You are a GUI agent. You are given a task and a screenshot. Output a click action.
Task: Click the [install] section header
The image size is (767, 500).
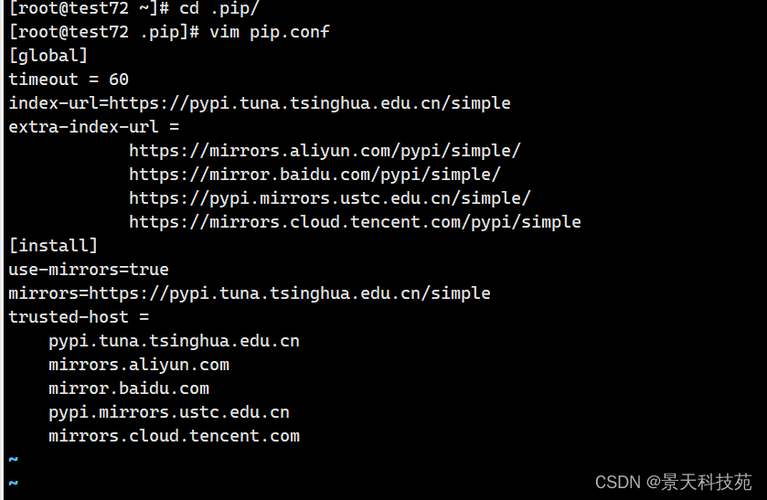53,246
